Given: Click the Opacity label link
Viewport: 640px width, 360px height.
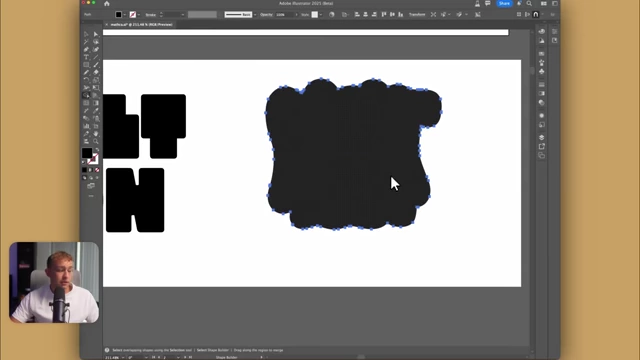Looking at the screenshot, I should (266, 15).
